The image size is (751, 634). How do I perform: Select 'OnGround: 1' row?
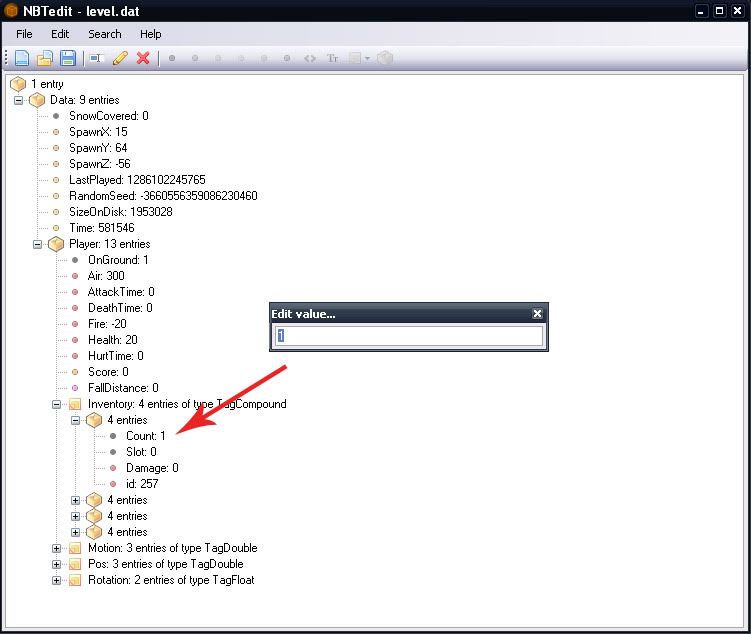pyautogui.click(x=118, y=260)
